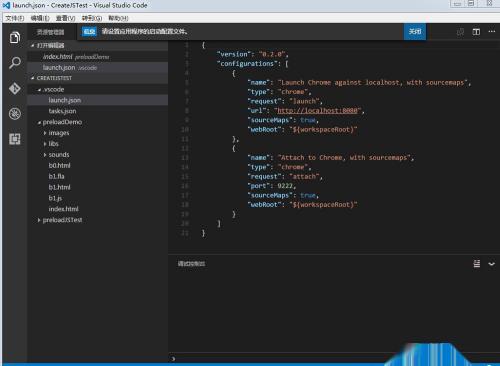500x366 pixels.
Task: Open the Source Control (Git) view
Action: (x=15, y=88)
